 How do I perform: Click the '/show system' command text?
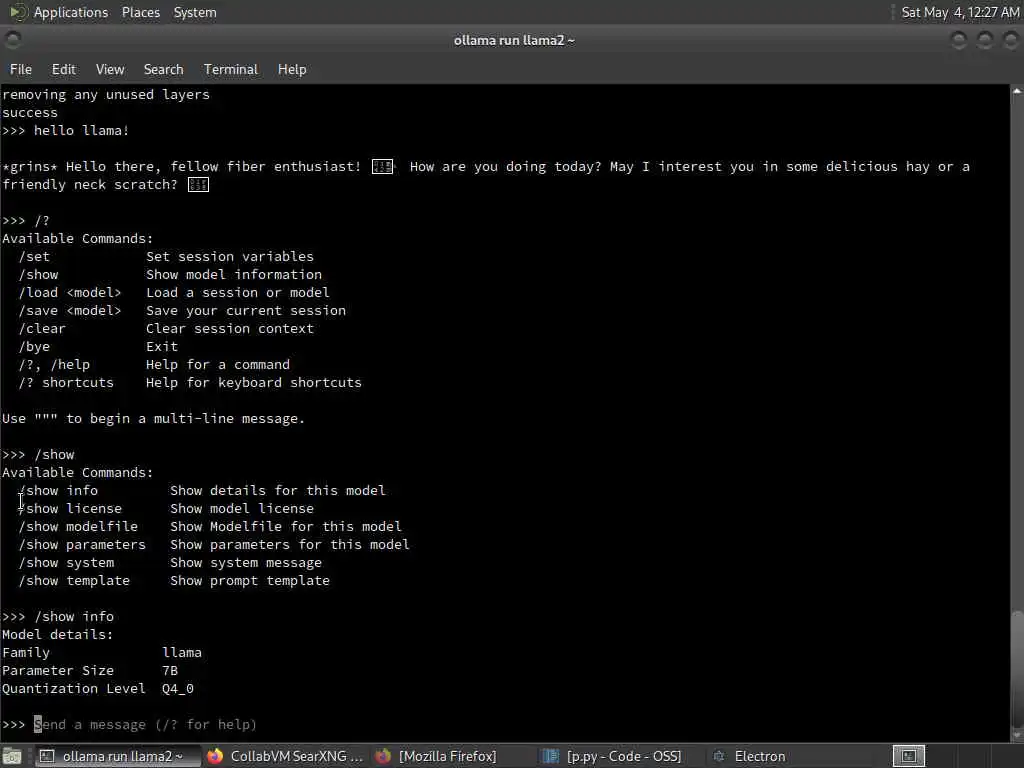pyautogui.click(x=66, y=562)
